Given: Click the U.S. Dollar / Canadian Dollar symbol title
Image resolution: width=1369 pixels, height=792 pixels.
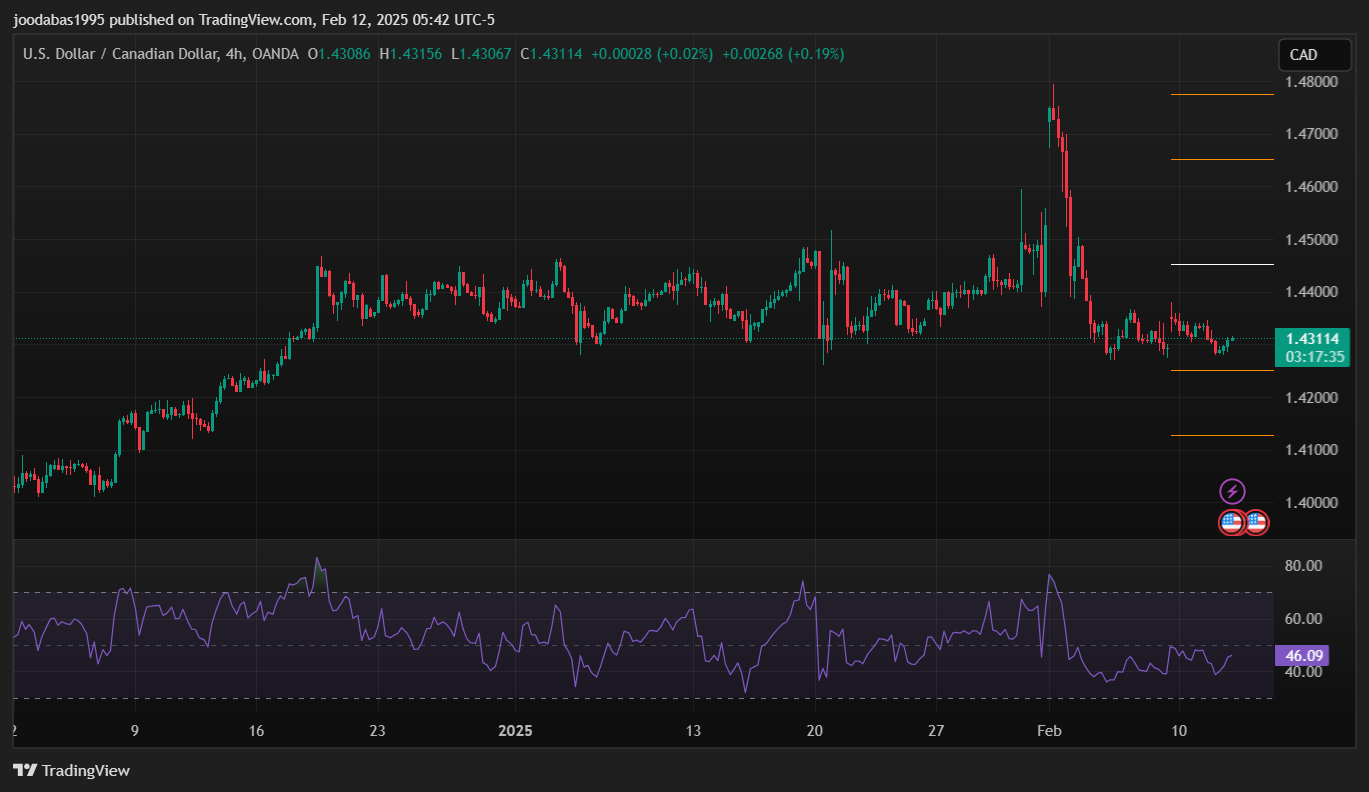Looking at the screenshot, I should pos(120,54).
